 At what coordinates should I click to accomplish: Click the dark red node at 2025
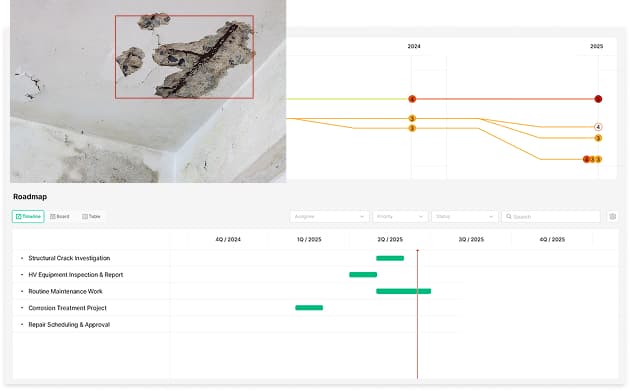click(x=598, y=99)
